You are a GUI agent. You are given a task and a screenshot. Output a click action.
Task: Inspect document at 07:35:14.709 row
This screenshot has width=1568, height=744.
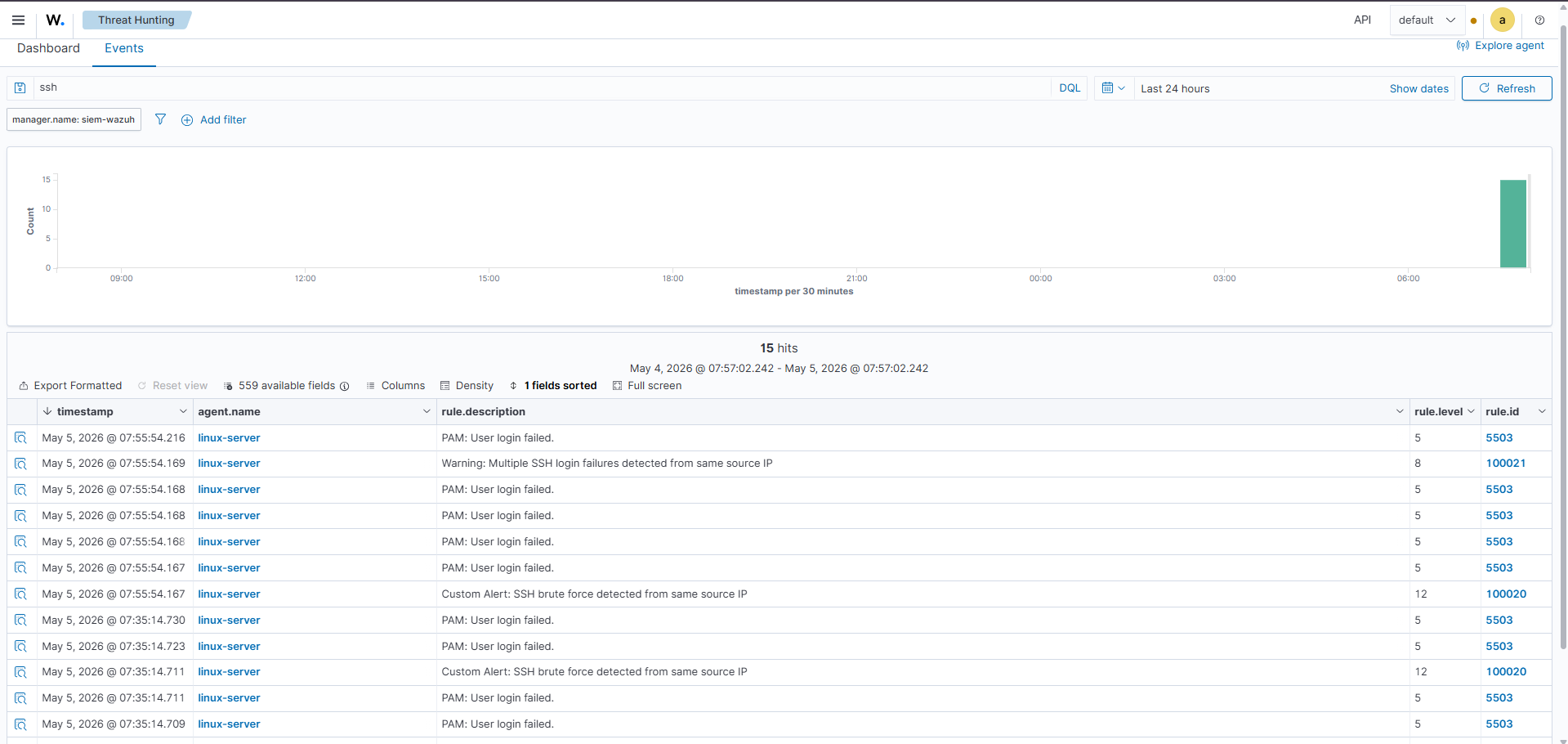pyautogui.click(x=20, y=724)
